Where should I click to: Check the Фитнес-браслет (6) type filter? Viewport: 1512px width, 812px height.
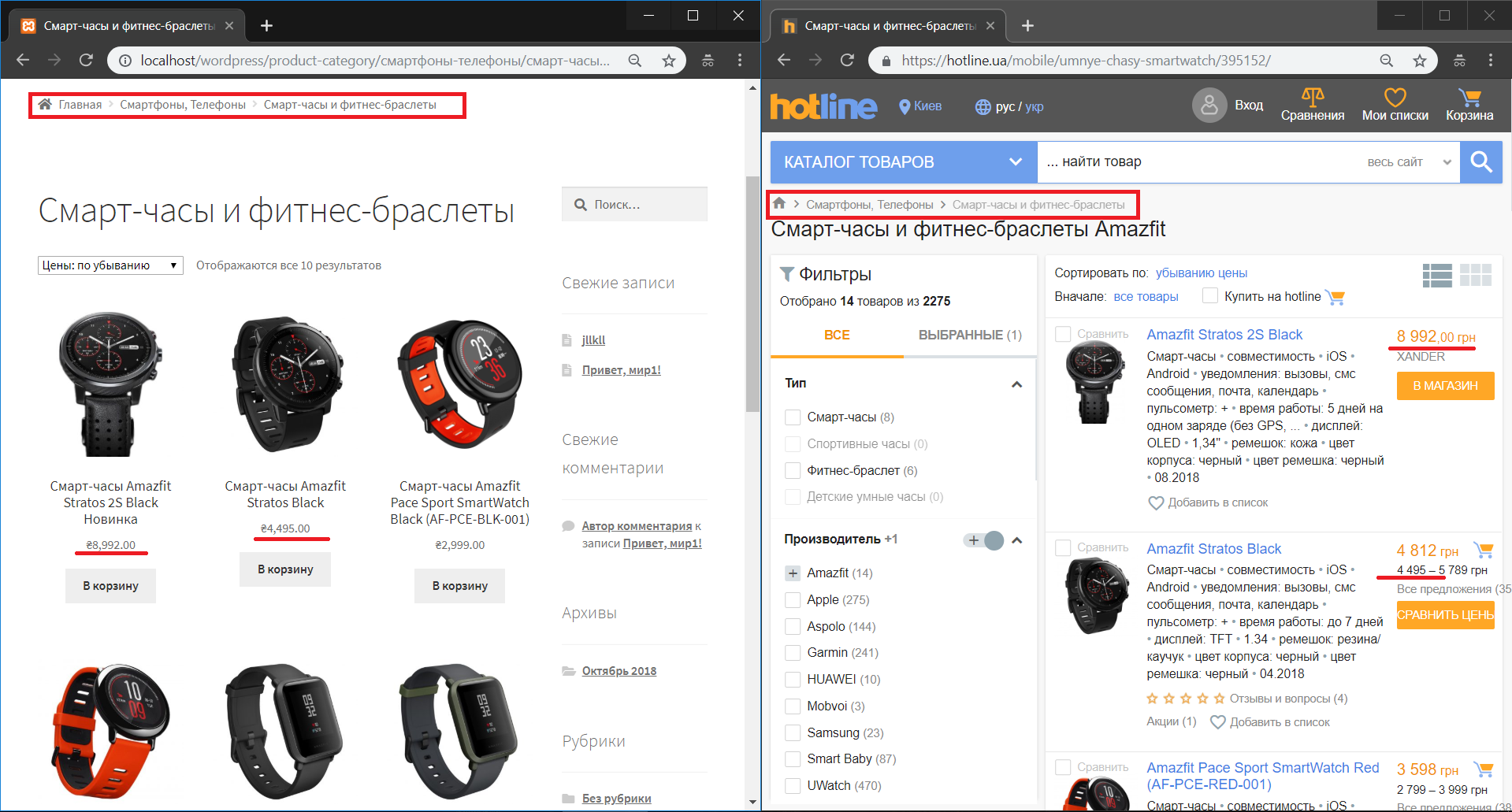(793, 471)
